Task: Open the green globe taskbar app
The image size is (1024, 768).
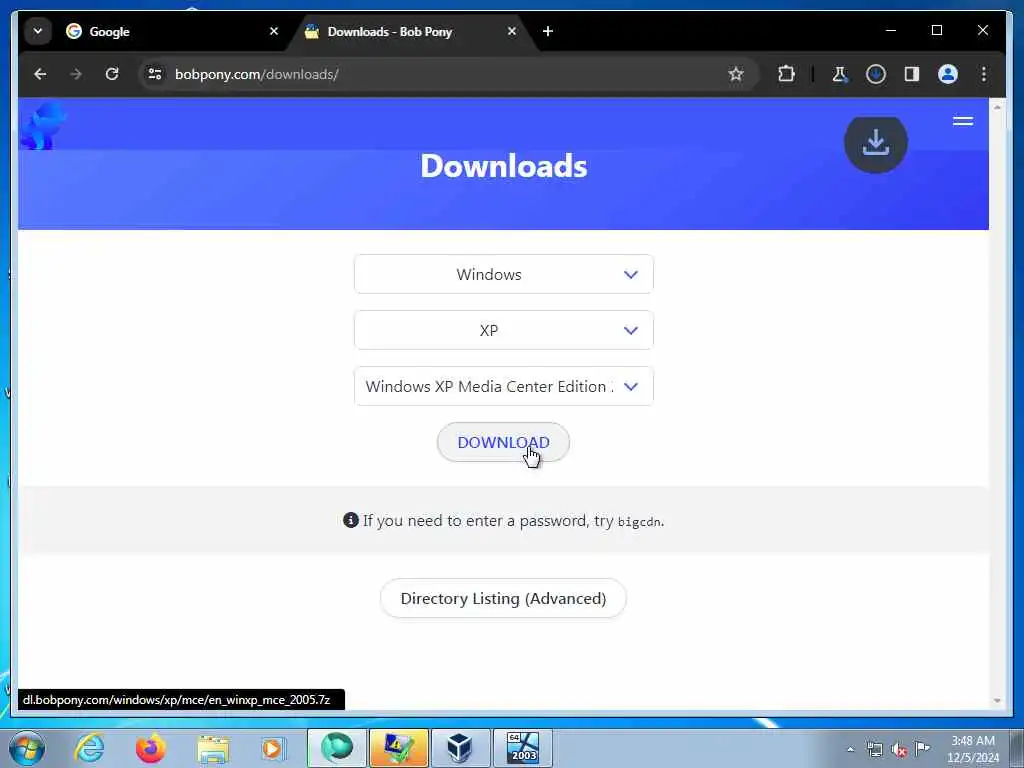Action: pos(336,748)
